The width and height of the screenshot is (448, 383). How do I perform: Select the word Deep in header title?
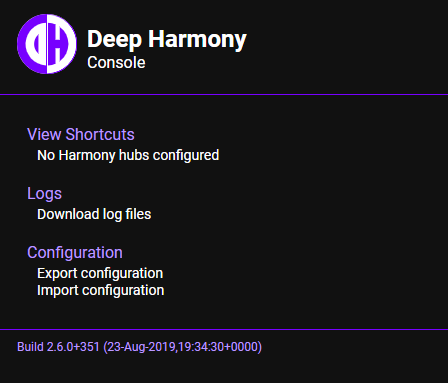115,40
